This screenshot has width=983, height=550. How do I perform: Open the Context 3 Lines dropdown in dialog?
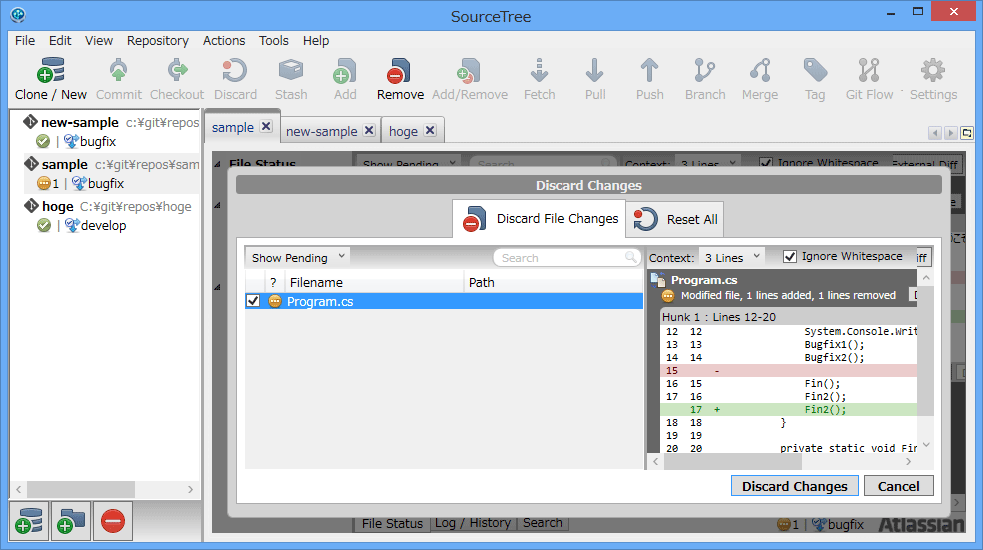(x=732, y=257)
